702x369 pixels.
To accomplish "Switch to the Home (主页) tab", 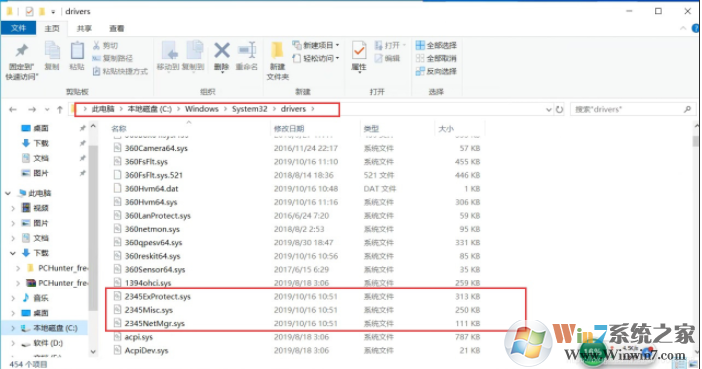I will pos(52,28).
